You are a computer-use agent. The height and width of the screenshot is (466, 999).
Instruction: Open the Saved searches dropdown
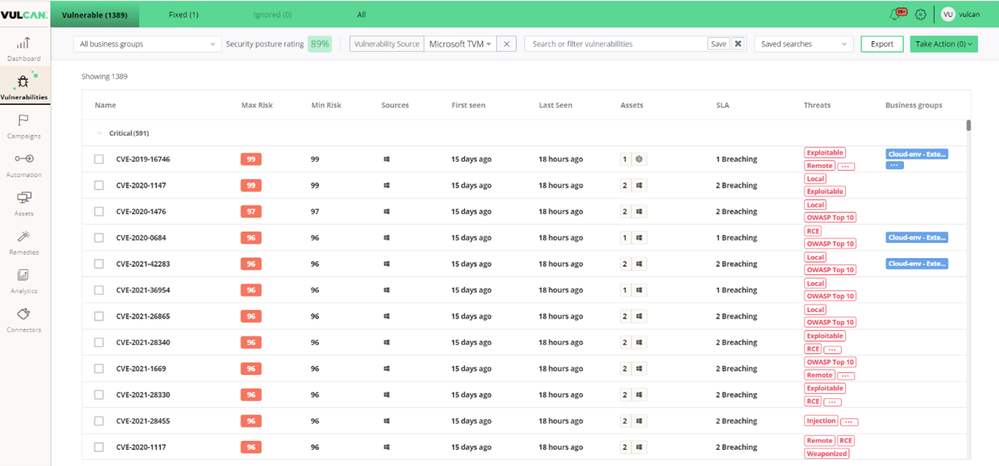tap(803, 44)
